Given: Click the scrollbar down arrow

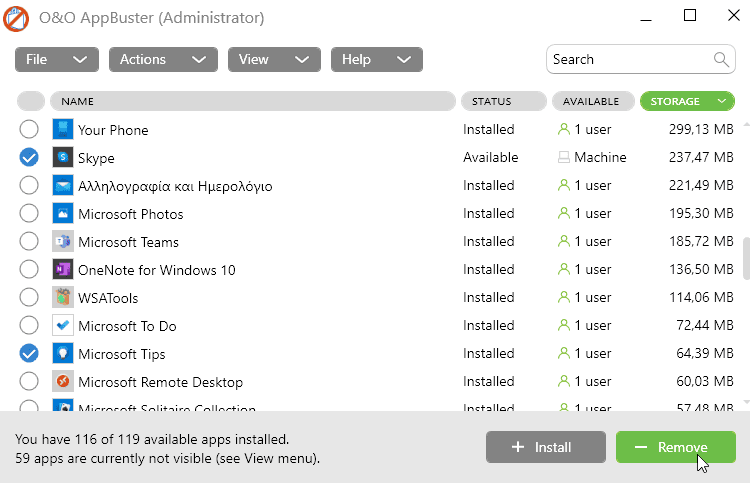Looking at the screenshot, I should pyautogui.click(x=746, y=402).
